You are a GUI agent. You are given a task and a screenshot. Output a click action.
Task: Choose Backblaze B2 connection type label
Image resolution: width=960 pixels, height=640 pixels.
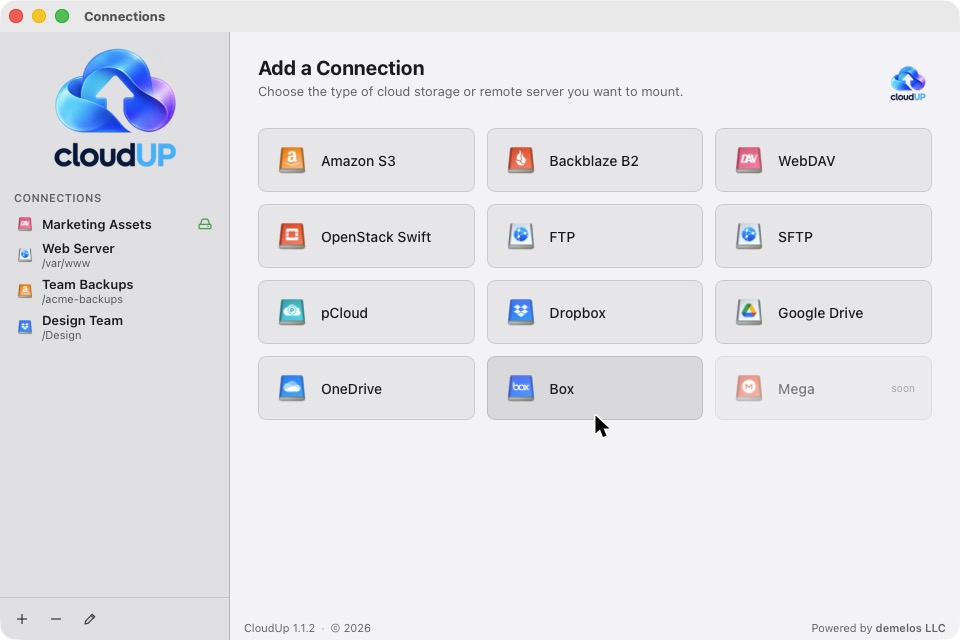click(x=594, y=161)
